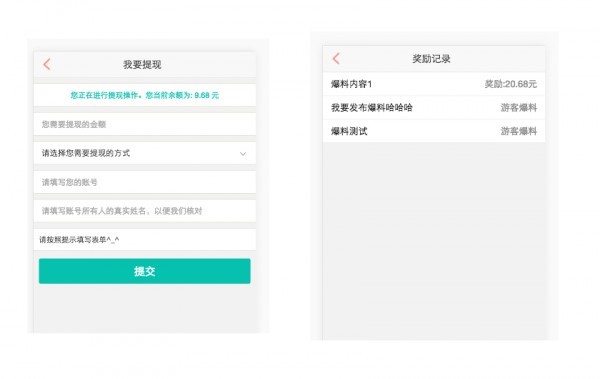600x379 pixels.
Task: Open the 我要发布爆料哈哈哈 record row
Action: pos(434,108)
